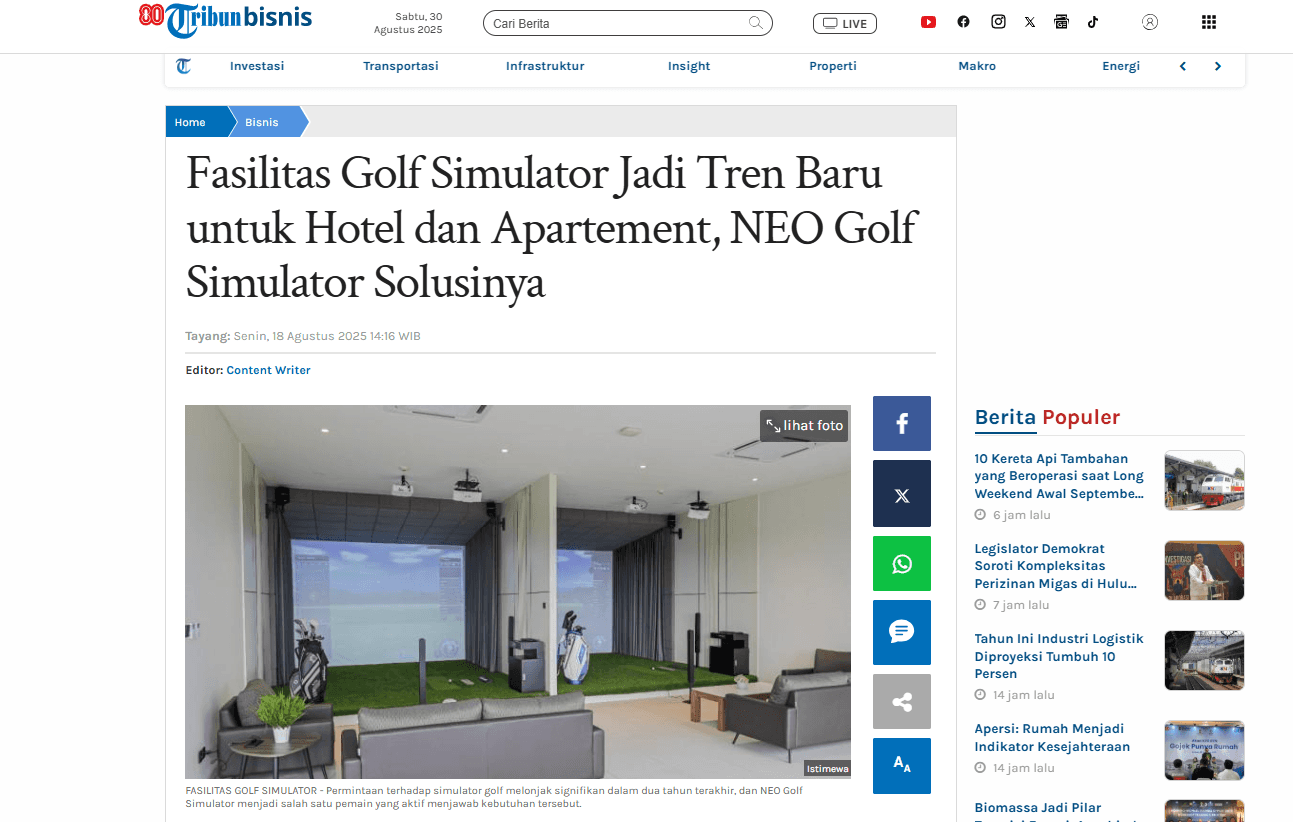Click the train thumbnail for Kereta Api article
This screenshot has width=1293, height=822.
[1205, 480]
